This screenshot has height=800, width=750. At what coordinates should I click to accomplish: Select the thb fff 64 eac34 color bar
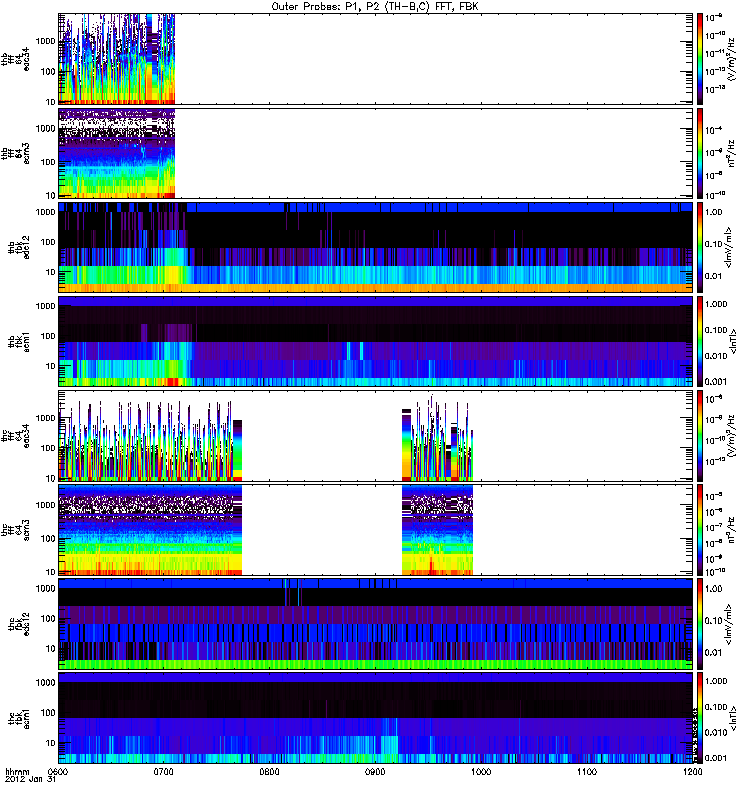coord(700,59)
